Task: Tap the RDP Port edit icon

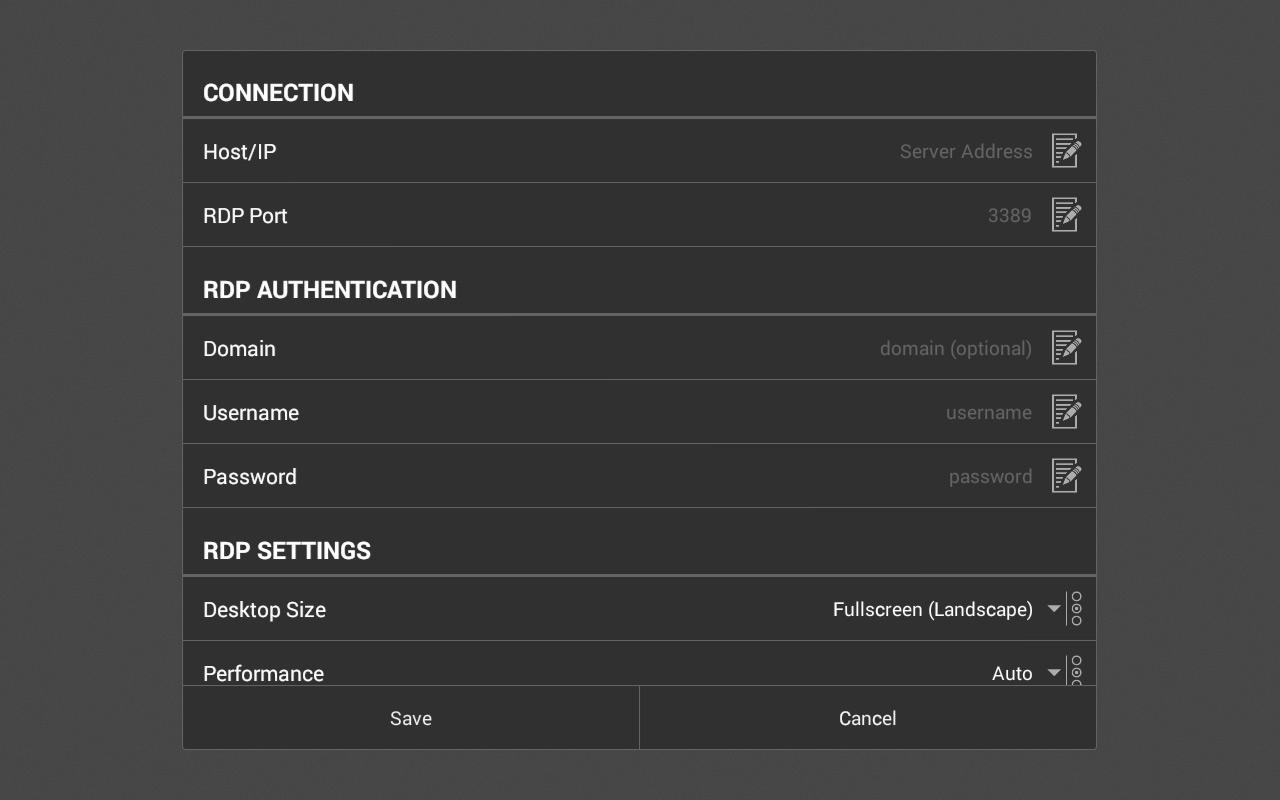Action: (x=1066, y=215)
